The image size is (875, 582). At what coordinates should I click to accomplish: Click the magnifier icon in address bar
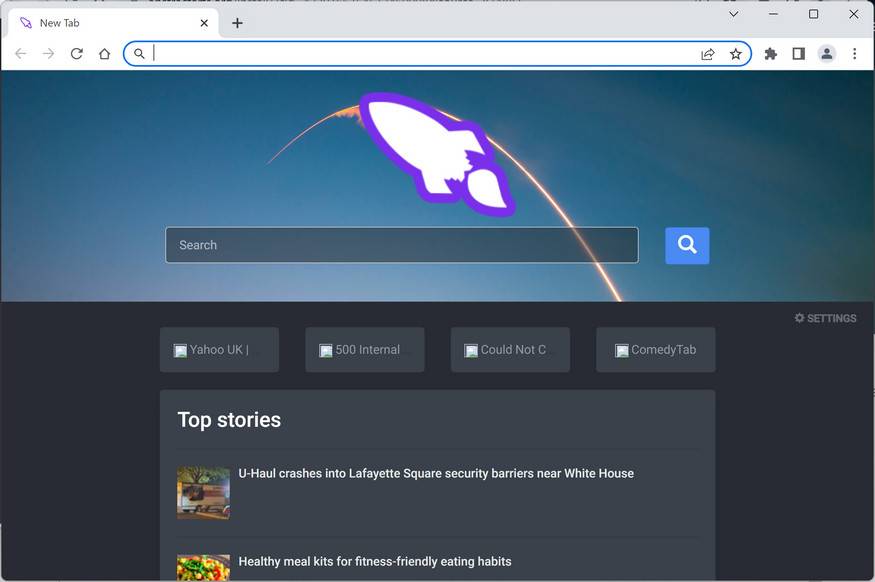(139, 54)
